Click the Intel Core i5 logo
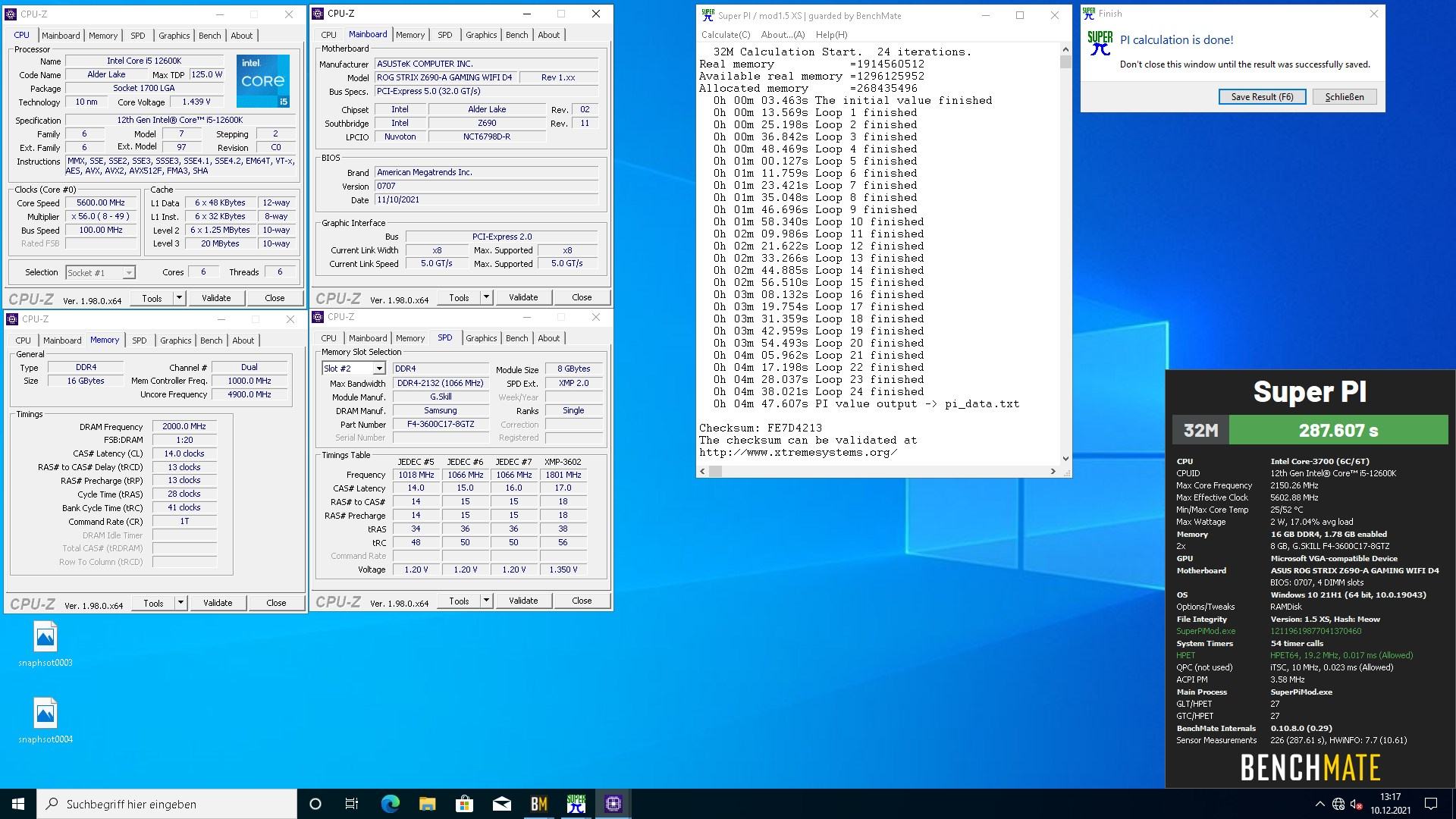The height and width of the screenshot is (819, 1456). [x=263, y=80]
